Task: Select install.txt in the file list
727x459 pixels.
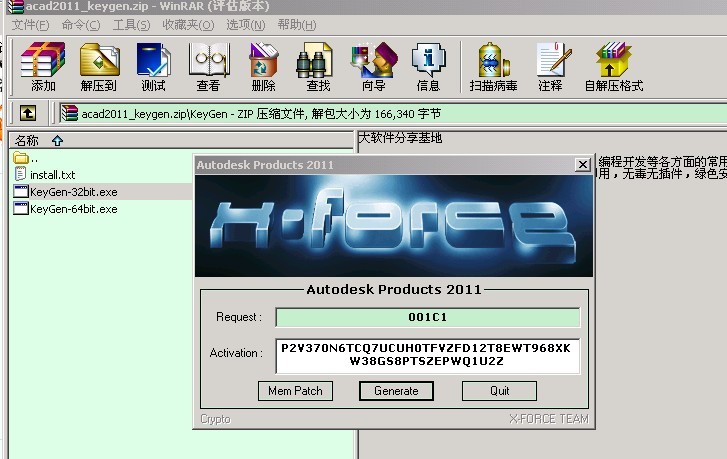Action: [x=52, y=174]
